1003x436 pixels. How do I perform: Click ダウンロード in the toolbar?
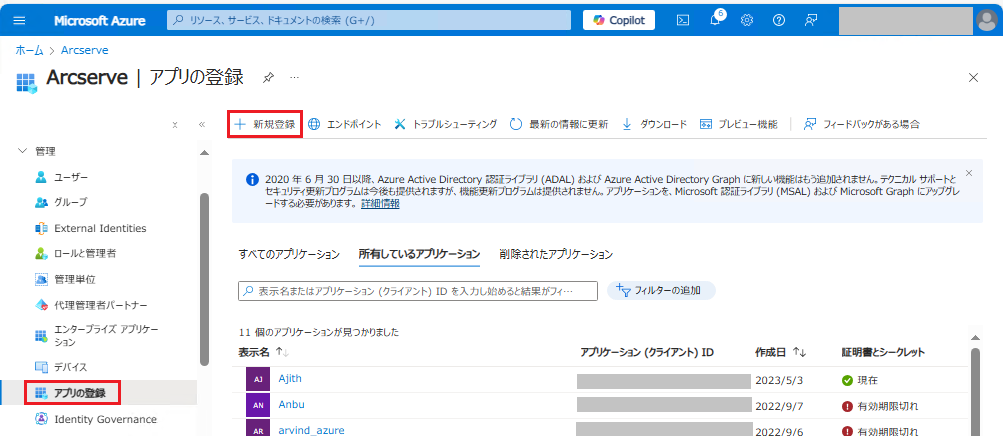(654, 124)
